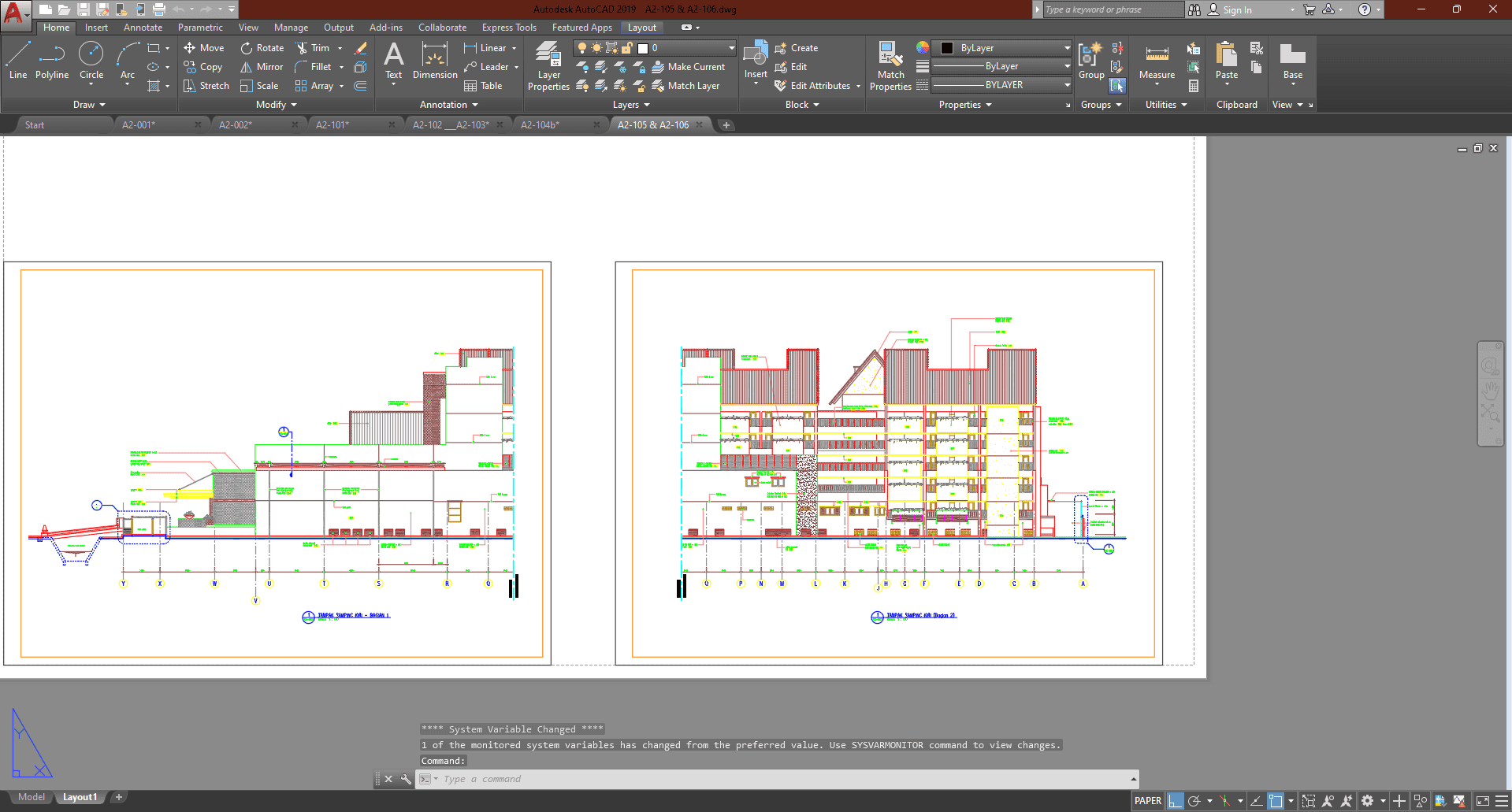Toggle PAPER space status button
The height and width of the screenshot is (812, 1512).
click(x=1147, y=801)
